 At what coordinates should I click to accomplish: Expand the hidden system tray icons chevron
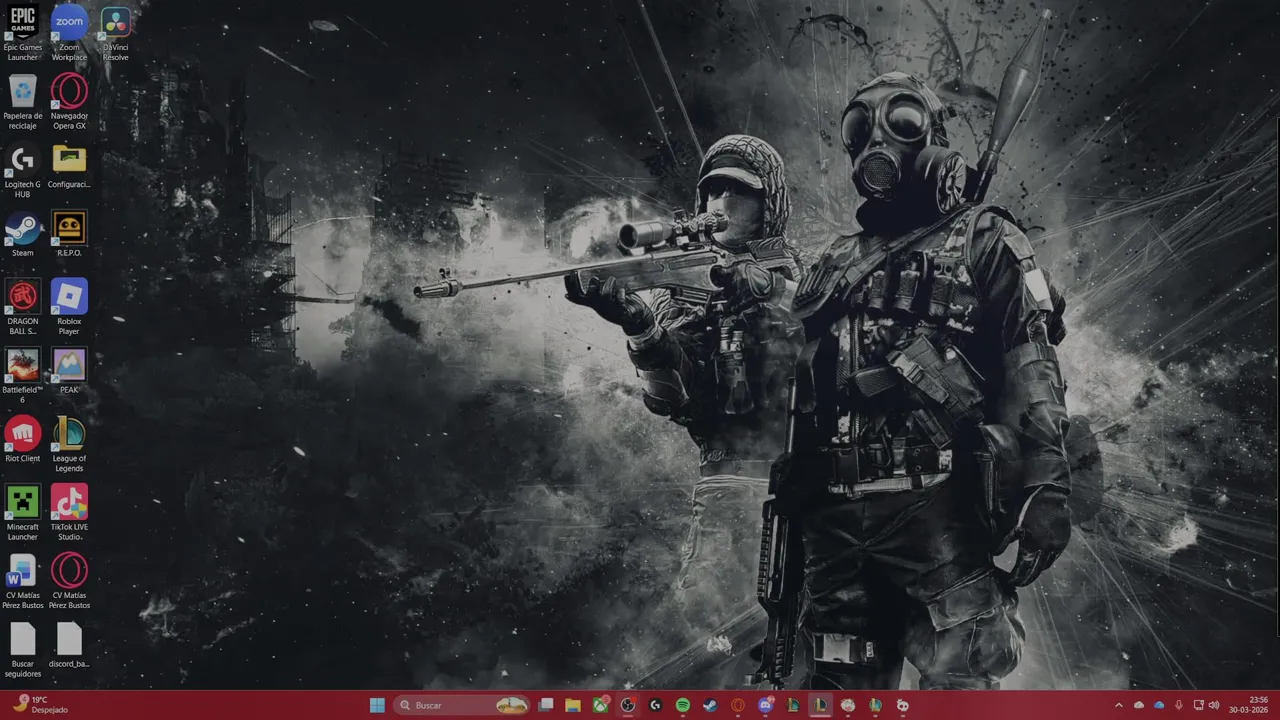[x=1119, y=705]
